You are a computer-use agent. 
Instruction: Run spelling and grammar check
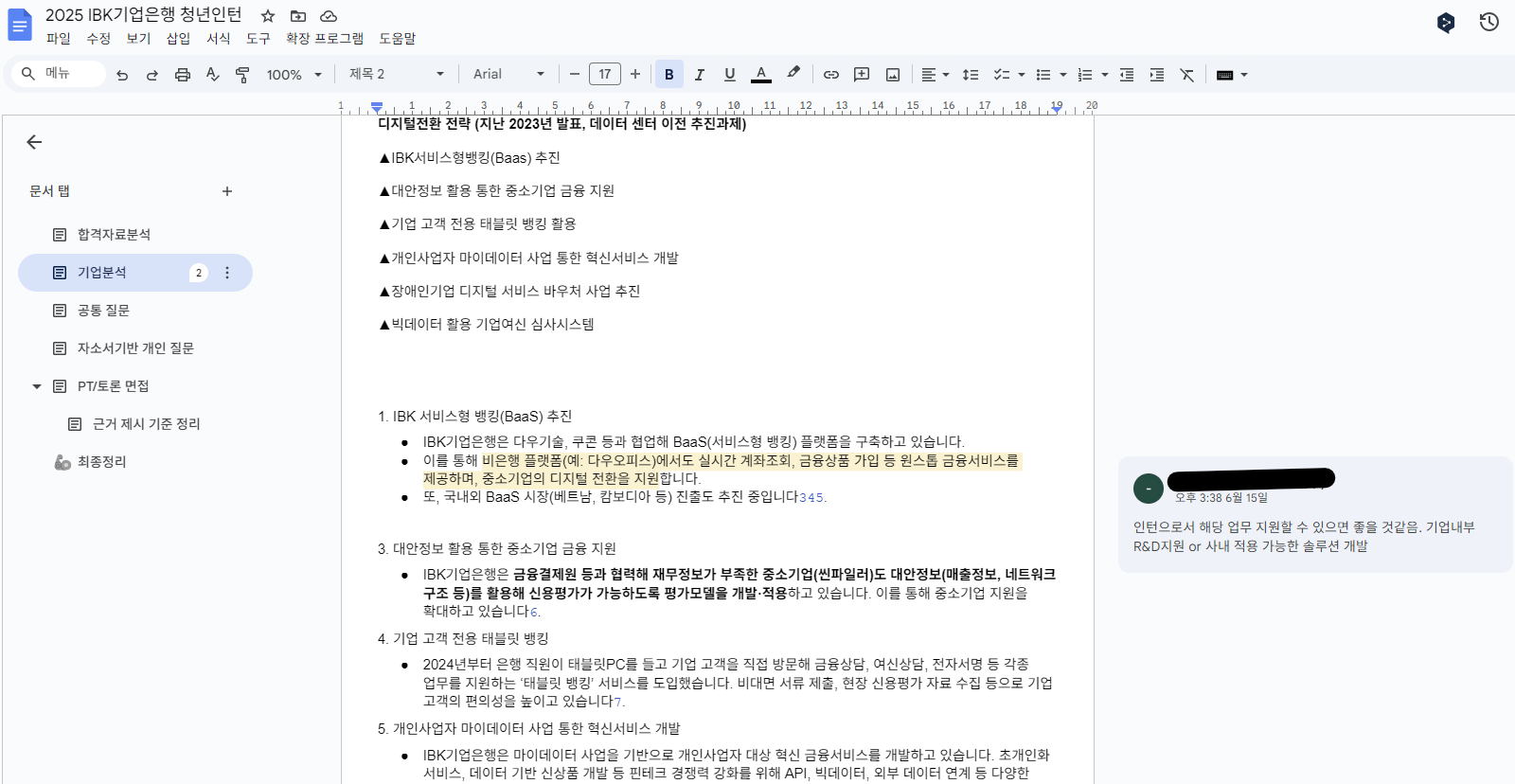pos(213,75)
